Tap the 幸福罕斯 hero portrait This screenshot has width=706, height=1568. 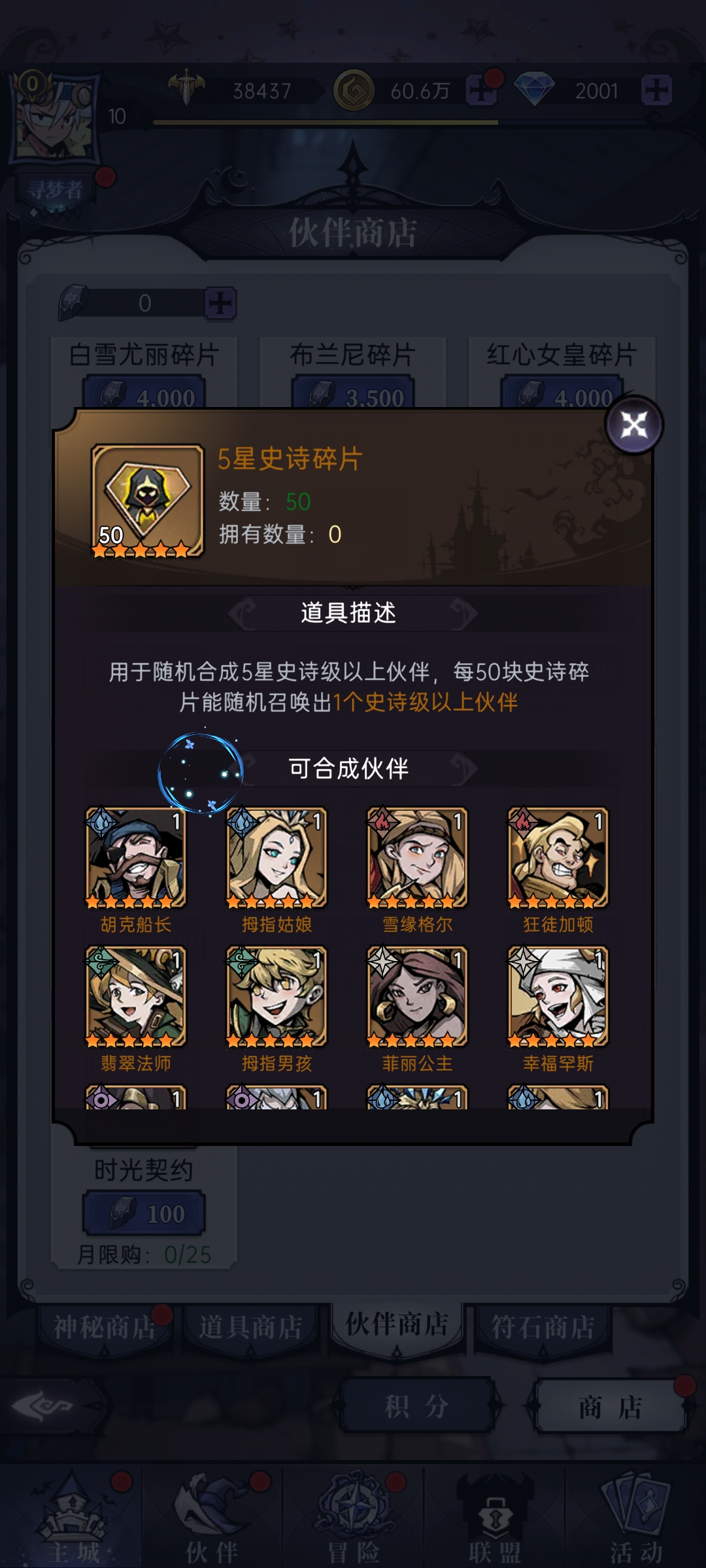pos(558,996)
